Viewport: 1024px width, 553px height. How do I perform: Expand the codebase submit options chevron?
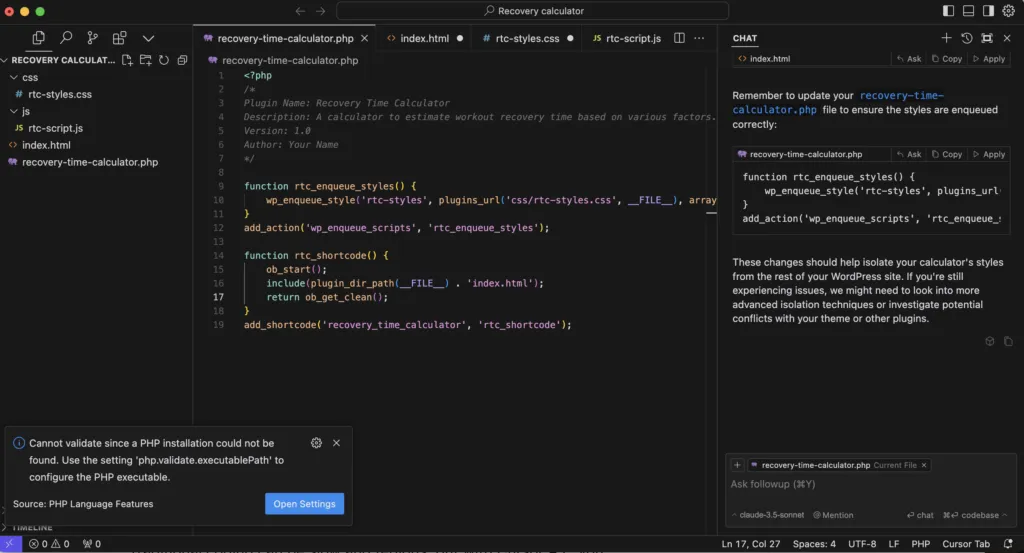[x=1006, y=515]
